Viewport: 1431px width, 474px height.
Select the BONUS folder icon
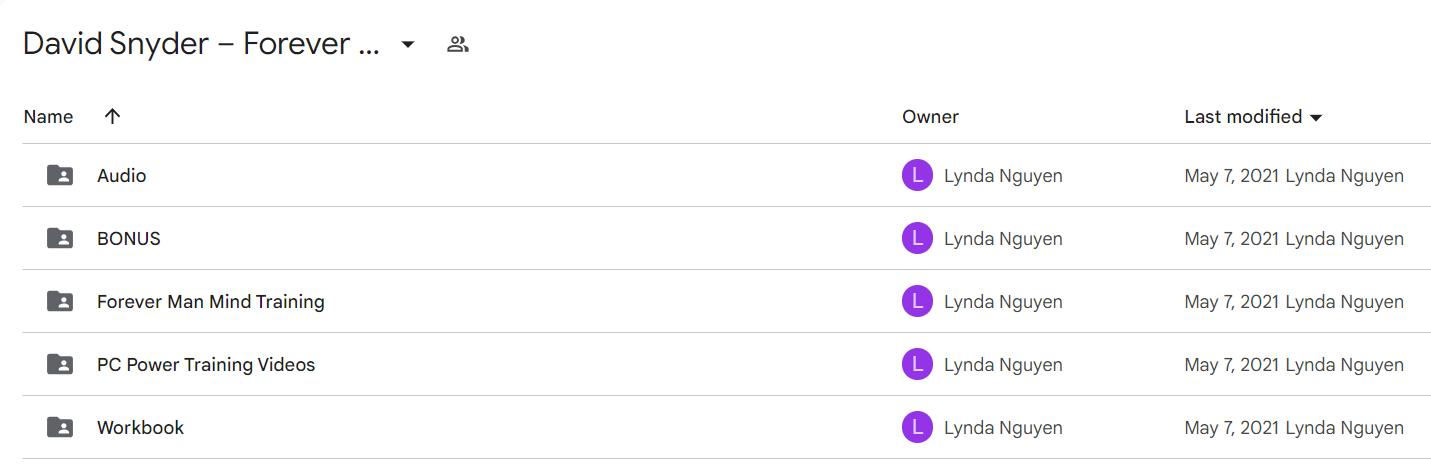(60, 238)
